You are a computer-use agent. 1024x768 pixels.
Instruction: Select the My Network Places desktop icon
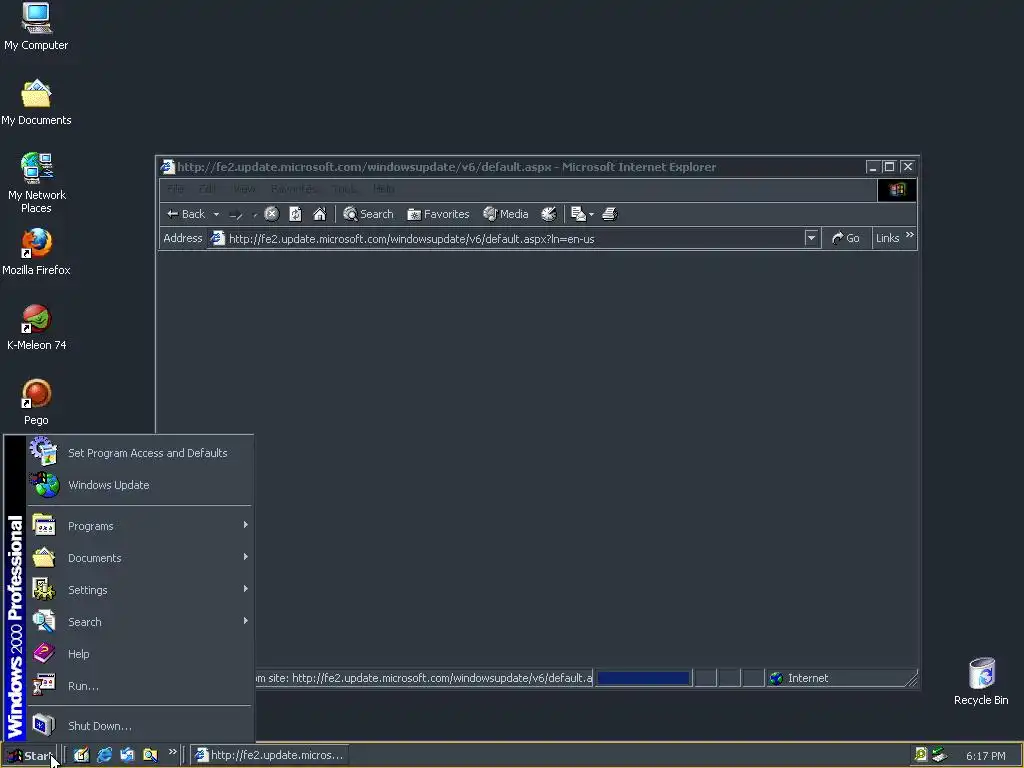tap(36, 183)
